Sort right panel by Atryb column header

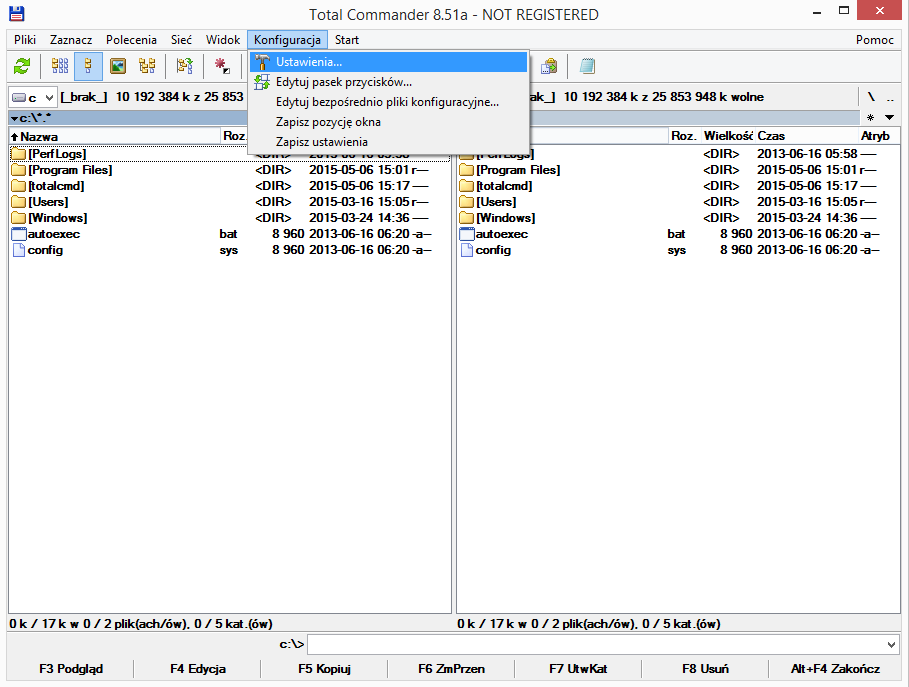(879, 136)
